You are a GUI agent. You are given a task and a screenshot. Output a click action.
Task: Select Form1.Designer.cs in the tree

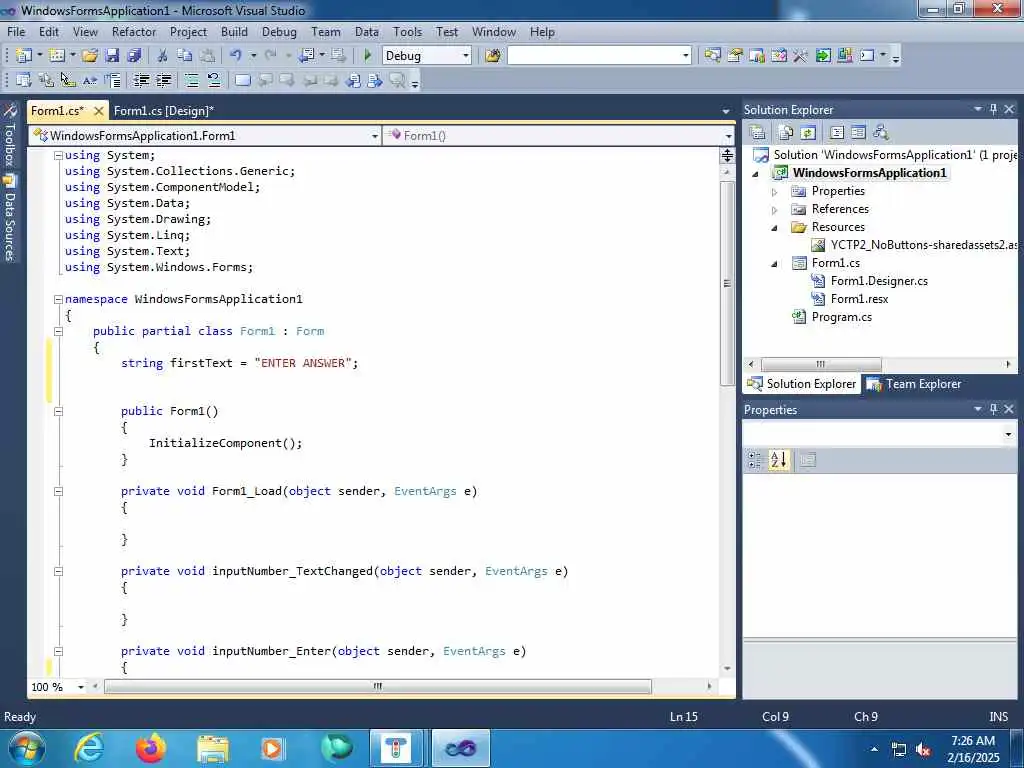coord(879,281)
